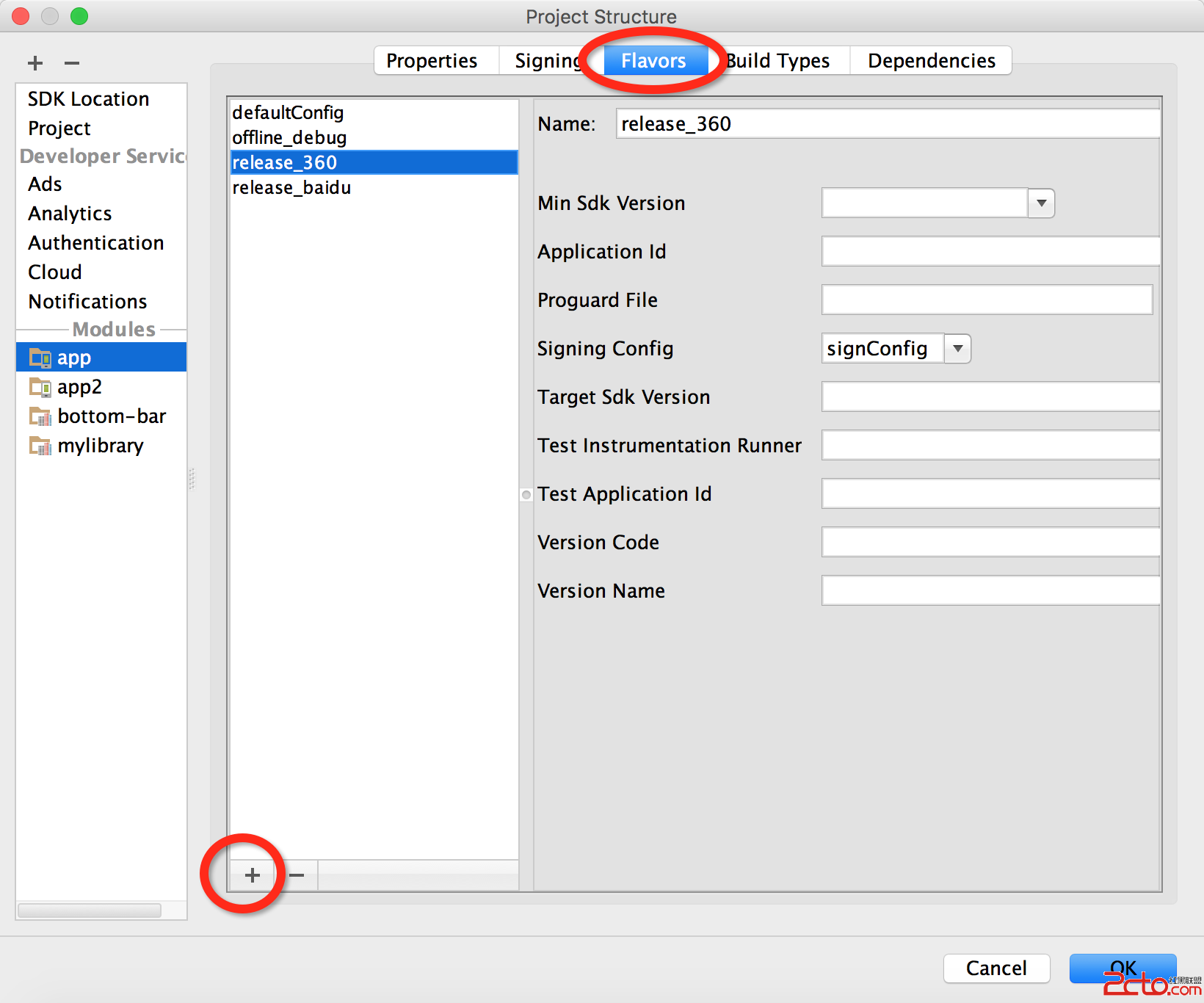Click the Version Name input field
This screenshot has width=1204, height=1003.
coord(991,591)
